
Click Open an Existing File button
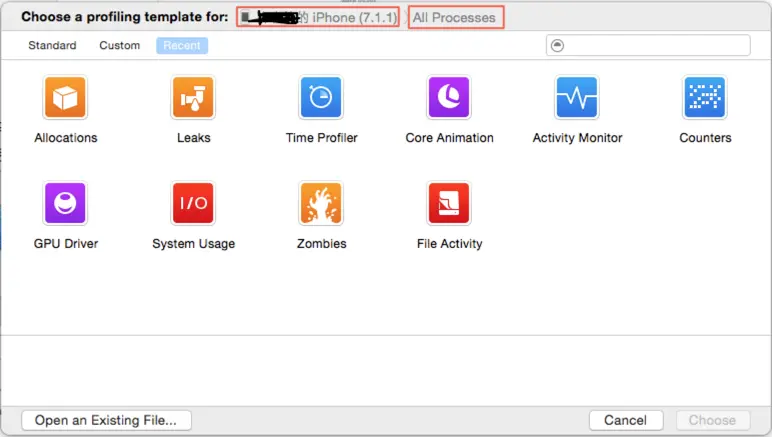coord(106,420)
